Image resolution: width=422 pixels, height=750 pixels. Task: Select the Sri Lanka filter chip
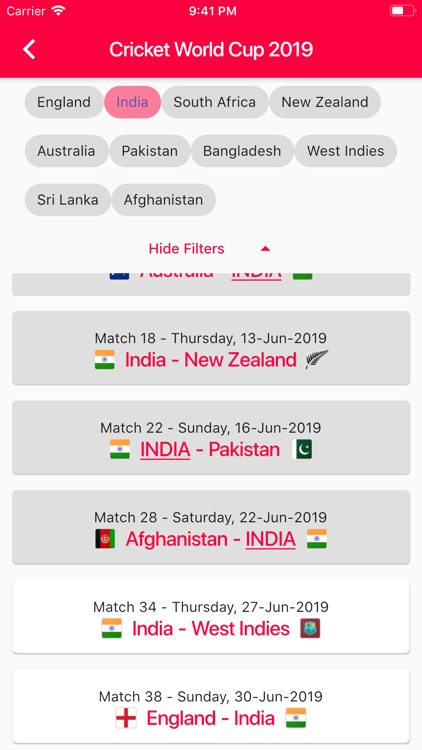pyautogui.click(x=67, y=199)
